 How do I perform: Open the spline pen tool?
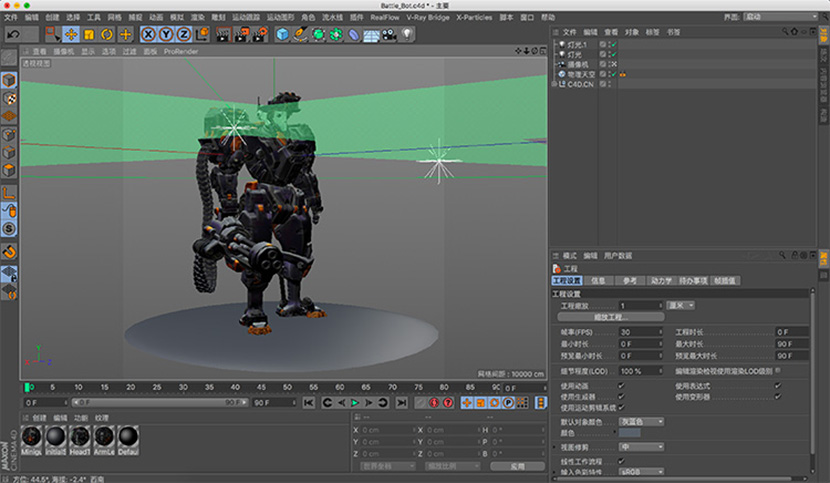pyautogui.click(x=300, y=34)
